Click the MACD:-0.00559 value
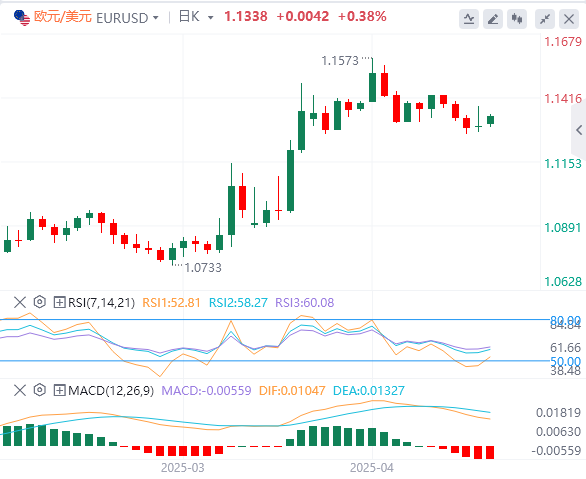 (x=206, y=391)
